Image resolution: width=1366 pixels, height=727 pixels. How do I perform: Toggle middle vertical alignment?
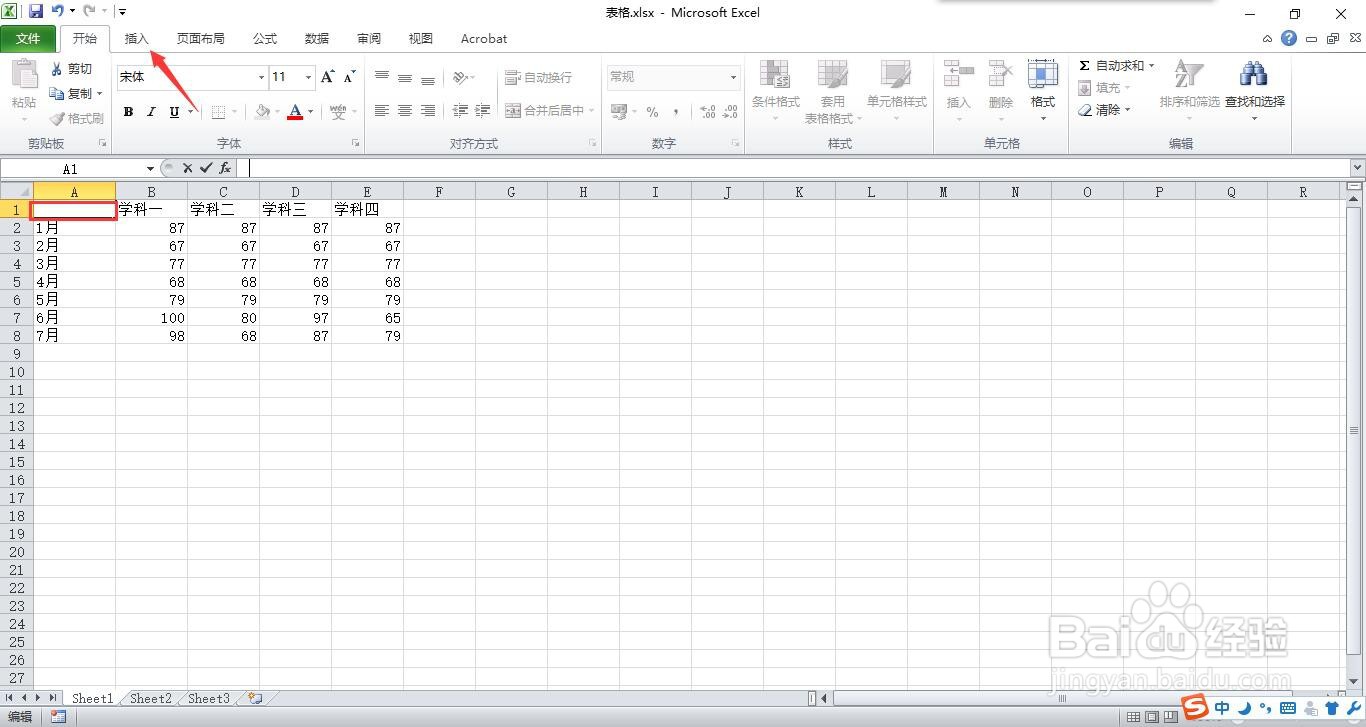[405, 77]
